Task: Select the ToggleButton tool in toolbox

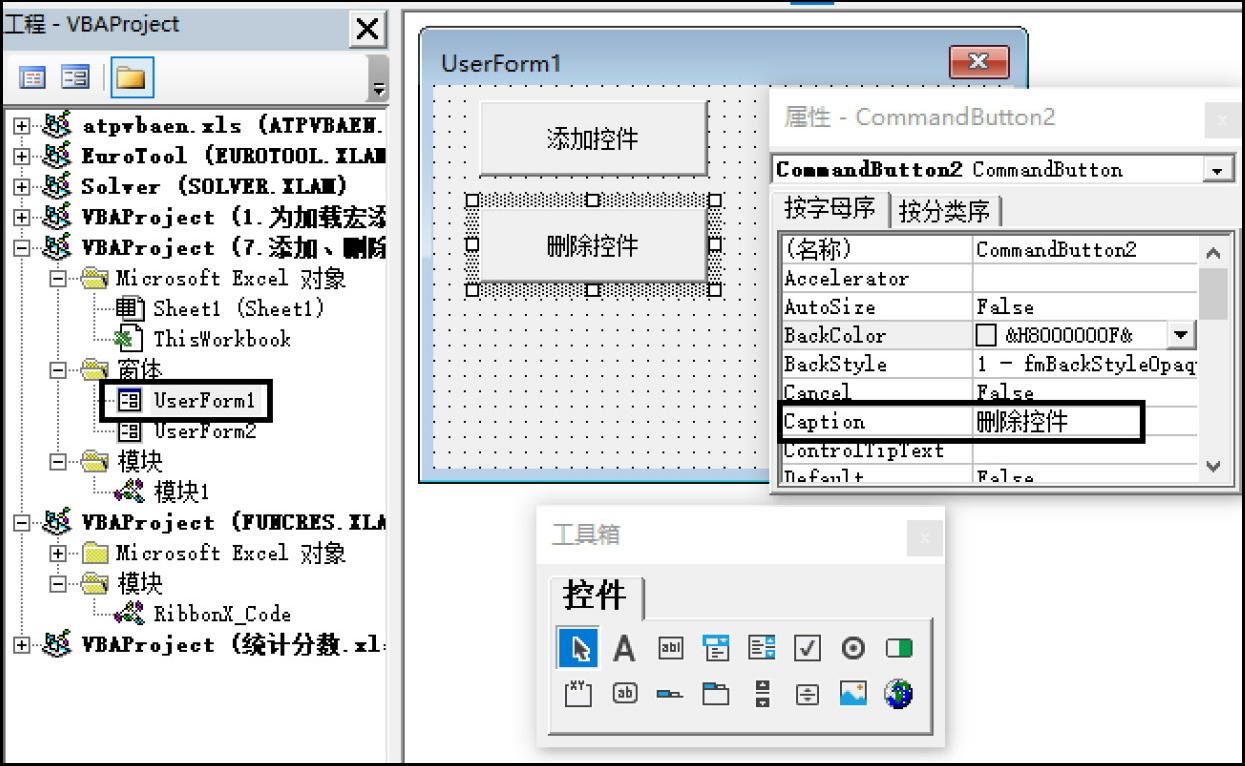Action: [899, 648]
